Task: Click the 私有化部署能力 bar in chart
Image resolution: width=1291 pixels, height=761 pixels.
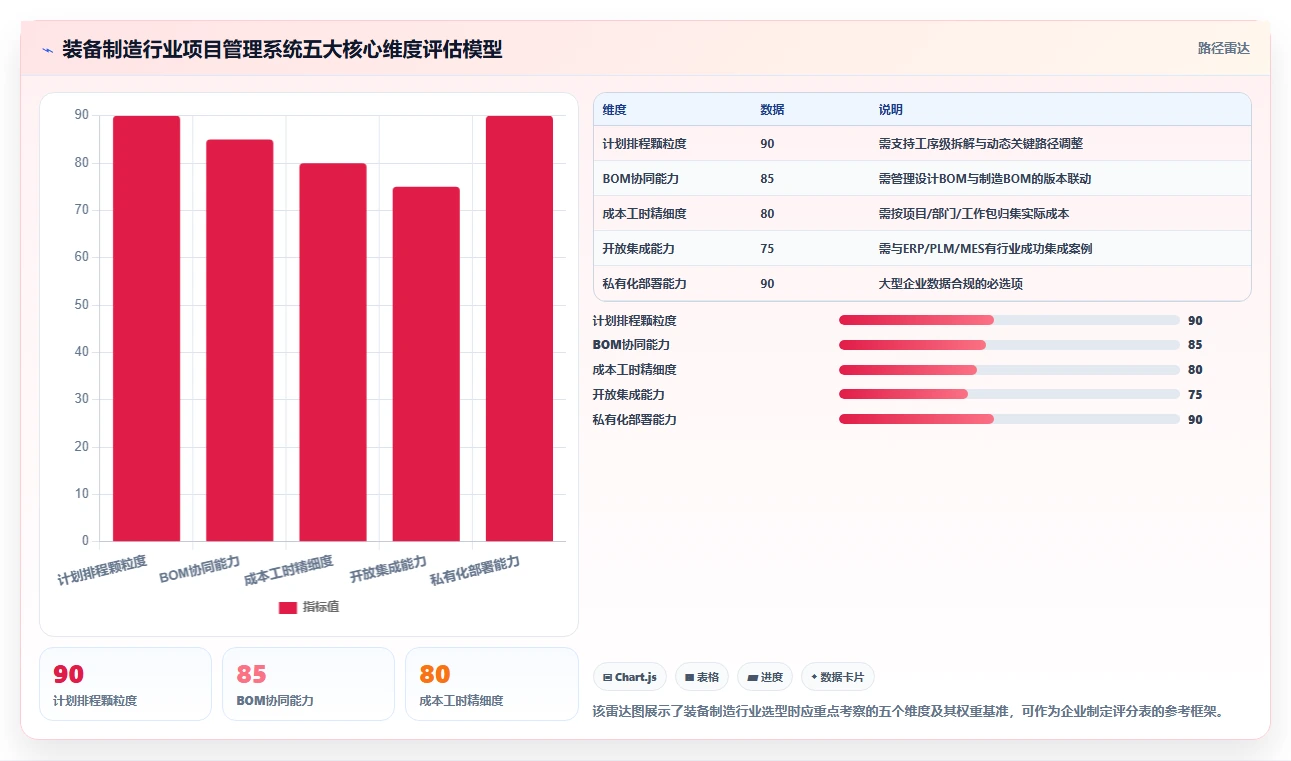Action: point(519,328)
